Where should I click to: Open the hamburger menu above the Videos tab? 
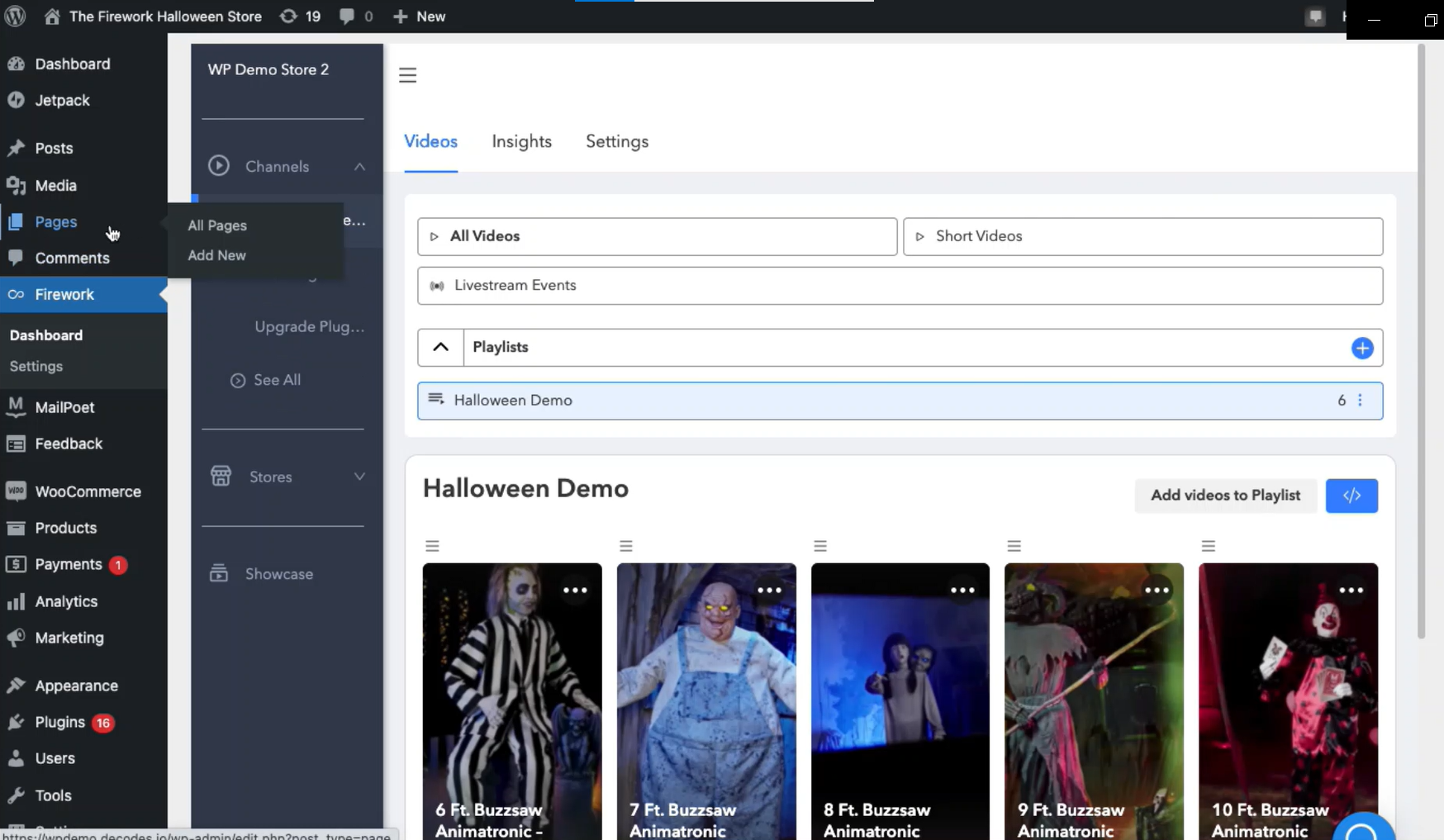pos(408,74)
